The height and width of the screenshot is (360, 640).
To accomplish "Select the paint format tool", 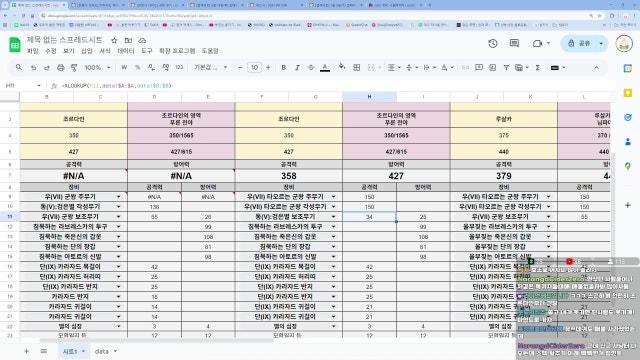I will click(x=74, y=67).
